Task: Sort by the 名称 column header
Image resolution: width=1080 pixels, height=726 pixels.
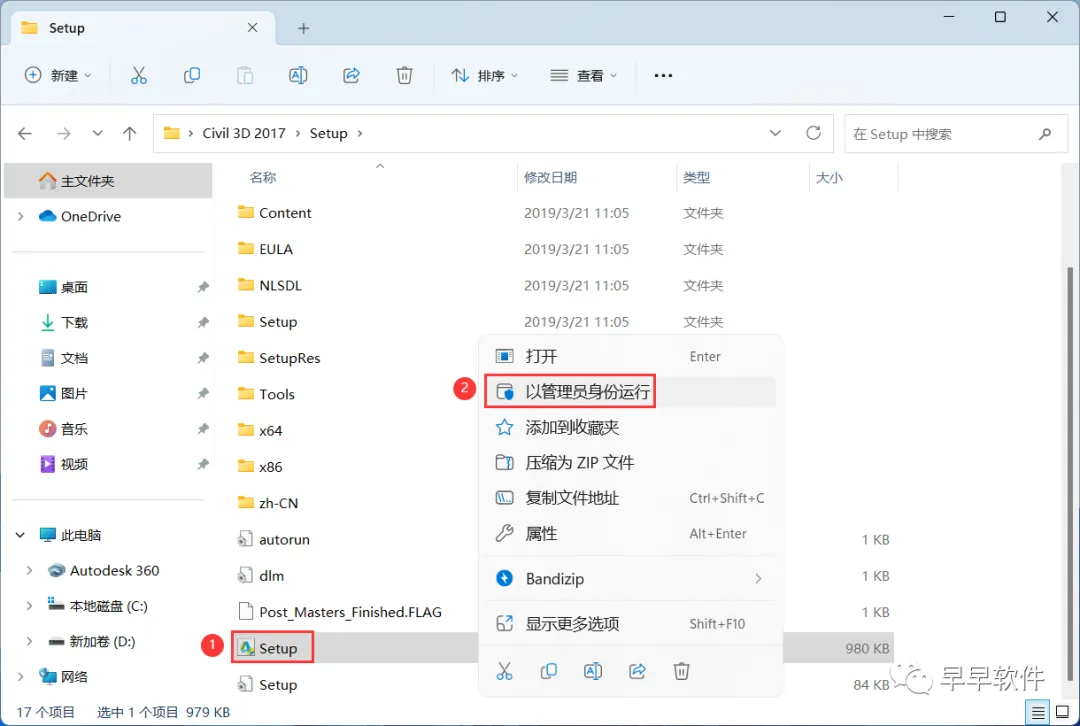Action: pos(262,178)
